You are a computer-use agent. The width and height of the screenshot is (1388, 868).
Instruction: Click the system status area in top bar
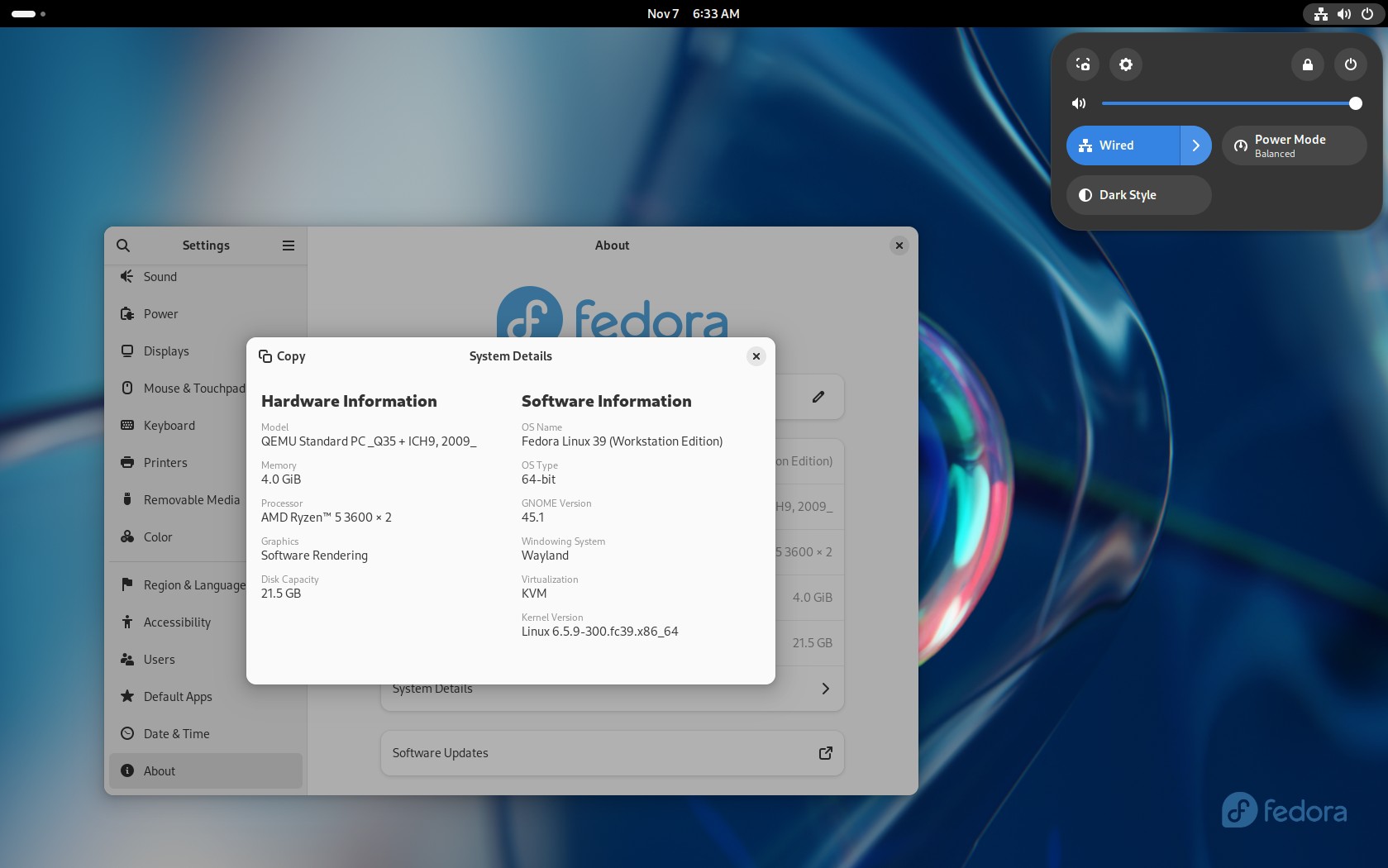pos(1344,14)
